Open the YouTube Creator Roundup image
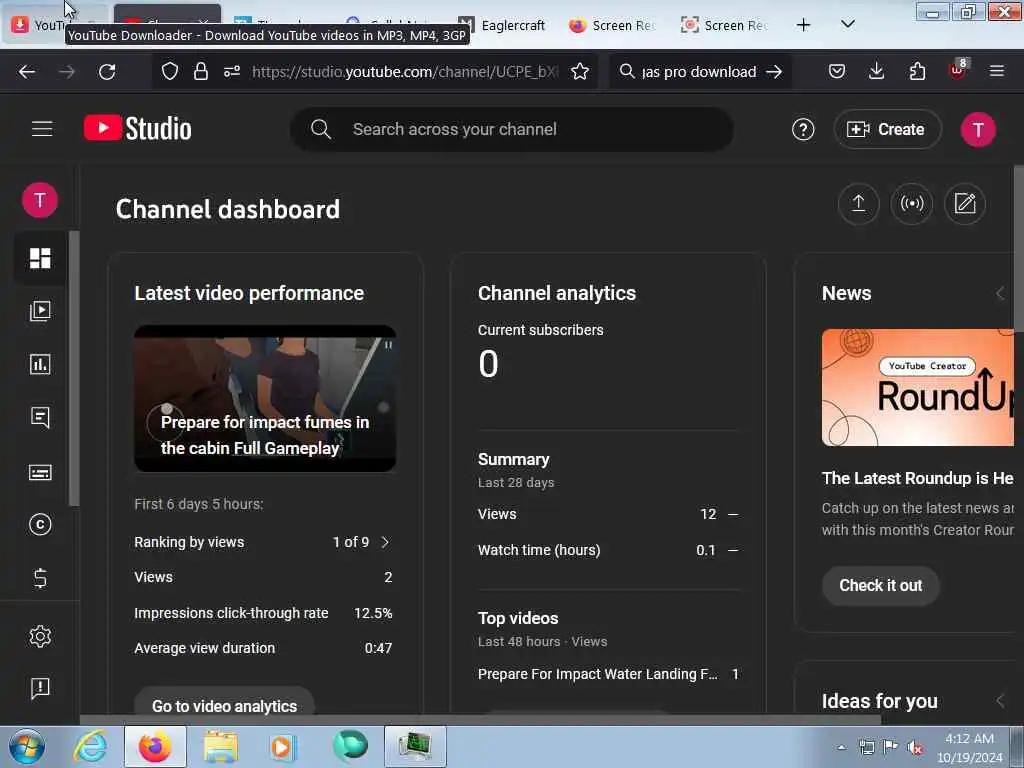1024x768 pixels. (918, 387)
